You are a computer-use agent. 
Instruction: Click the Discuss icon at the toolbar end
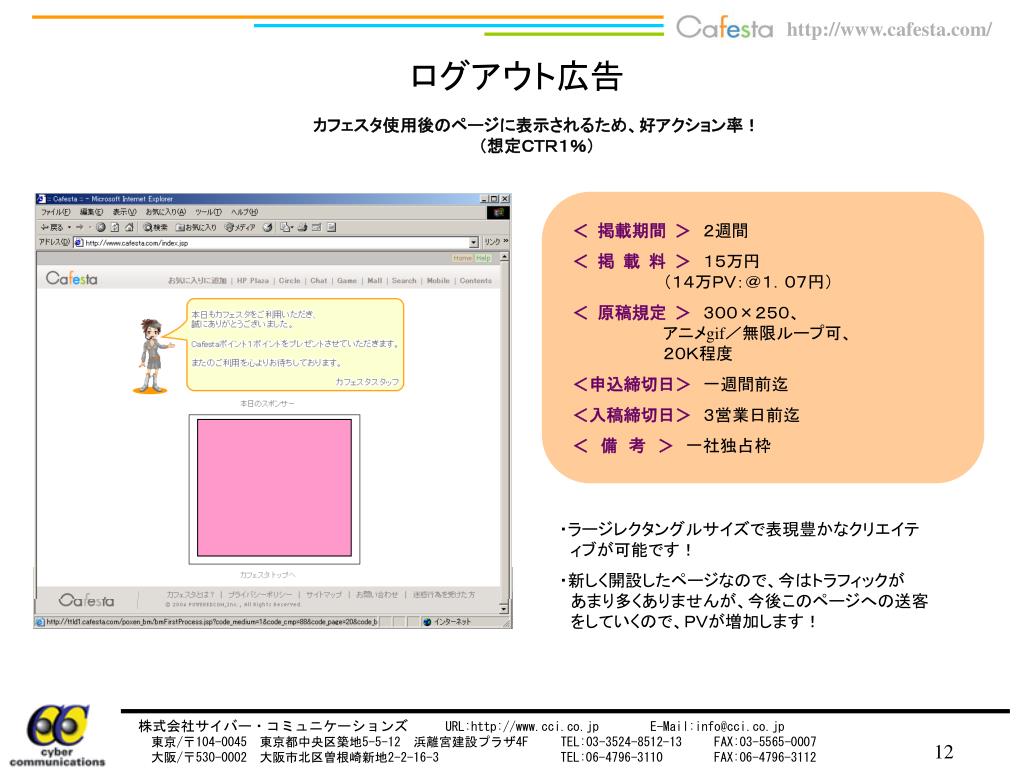(x=331, y=227)
